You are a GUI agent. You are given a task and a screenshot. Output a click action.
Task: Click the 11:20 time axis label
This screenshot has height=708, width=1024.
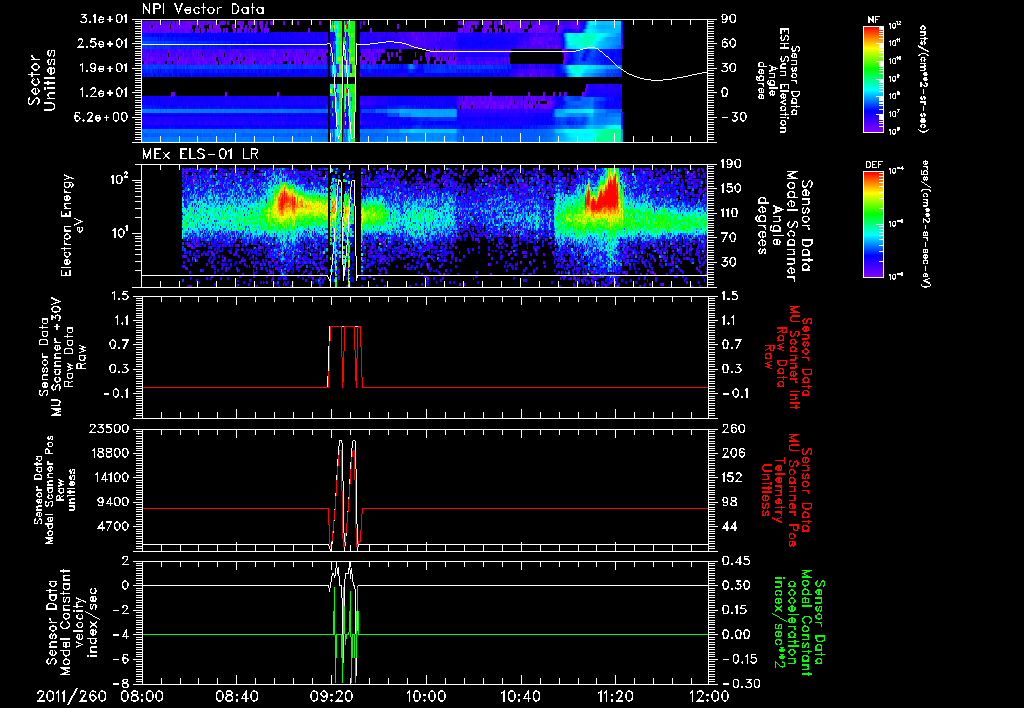click(615, 696)
